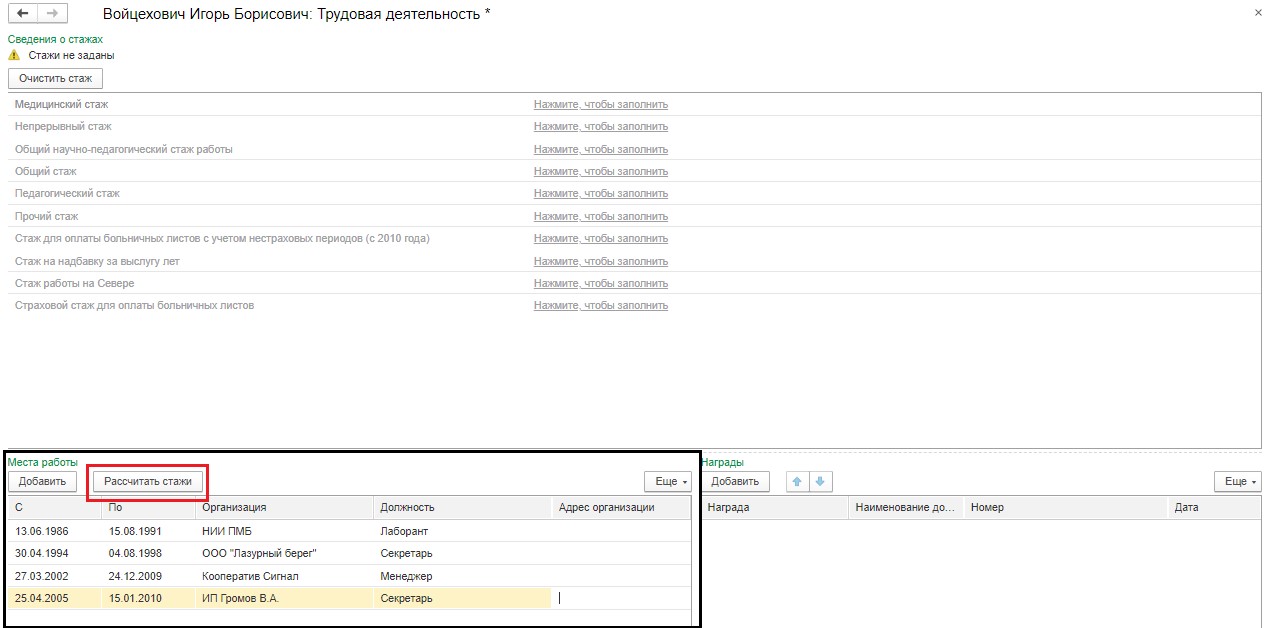Fill in Общий стаж link
This screenshot has width=1272, height=628.
pyautogui.click(x=601, y=171)
